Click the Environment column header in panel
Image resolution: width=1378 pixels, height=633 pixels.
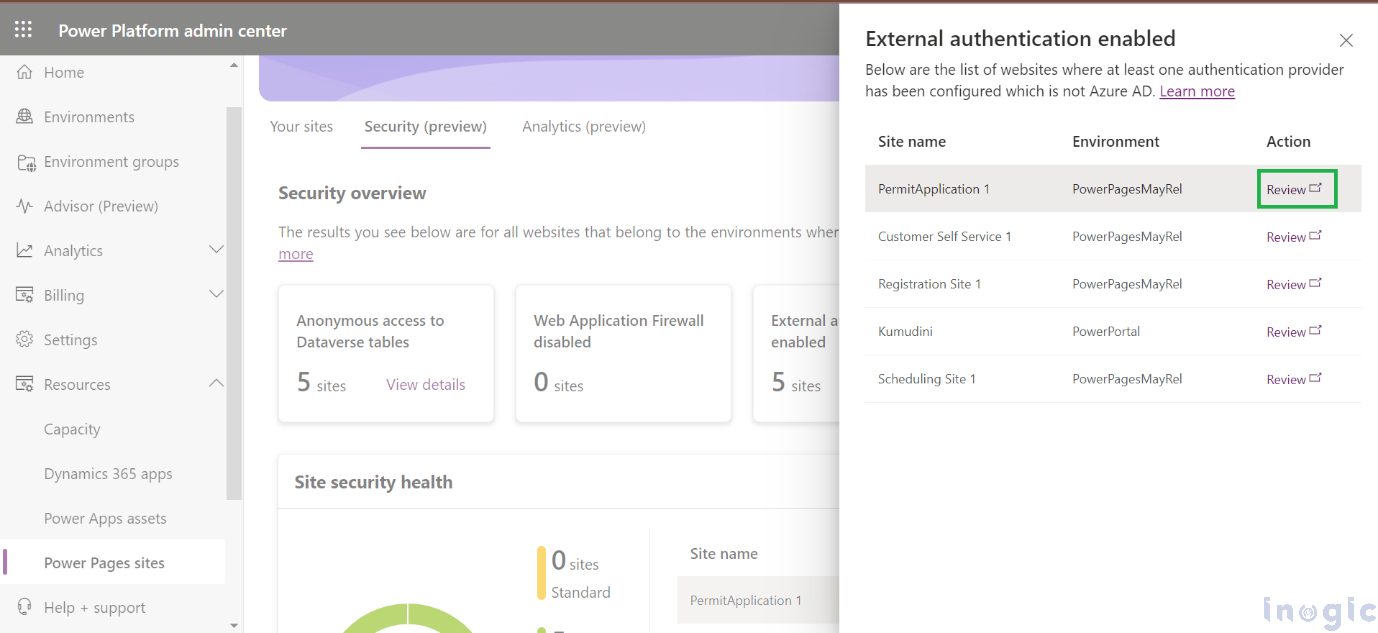pos(1116,141)
